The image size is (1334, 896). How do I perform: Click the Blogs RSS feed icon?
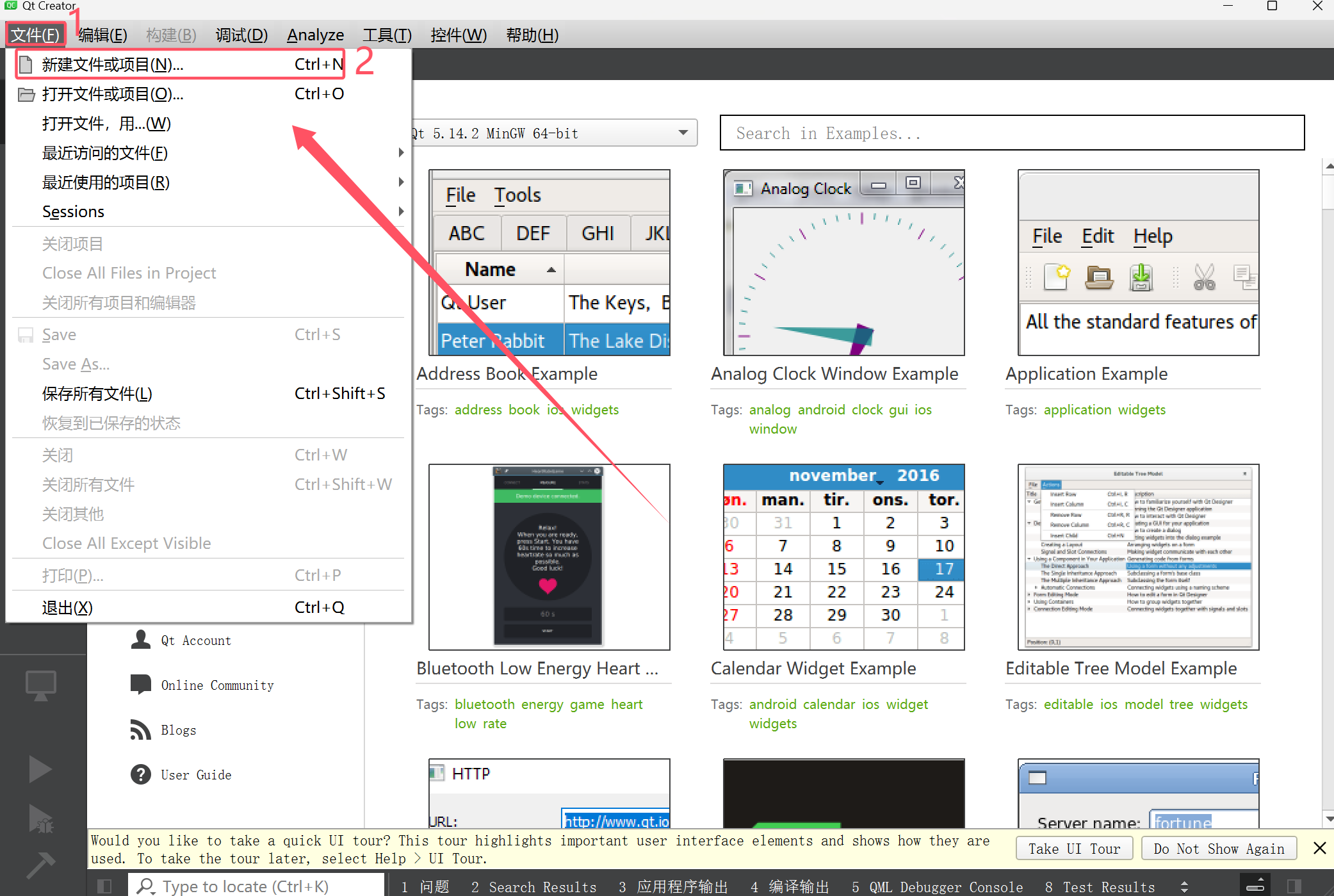tap(141, 729)
